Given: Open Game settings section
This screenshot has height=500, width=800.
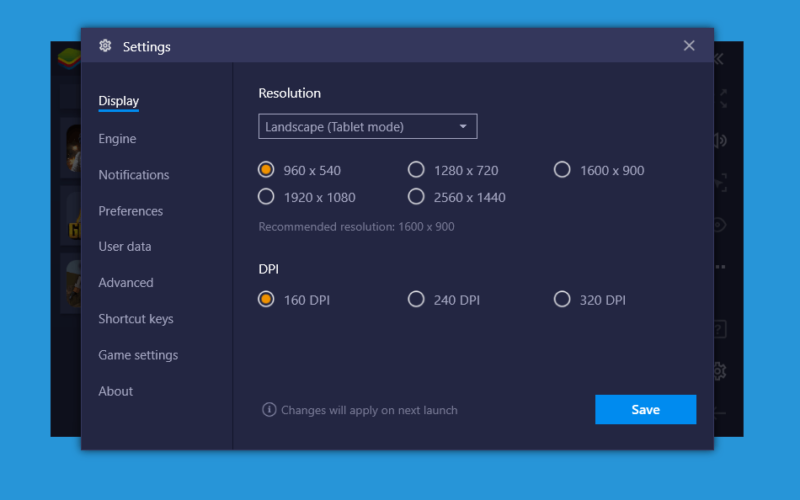Looking at the screenshot, I should point(138,355).
